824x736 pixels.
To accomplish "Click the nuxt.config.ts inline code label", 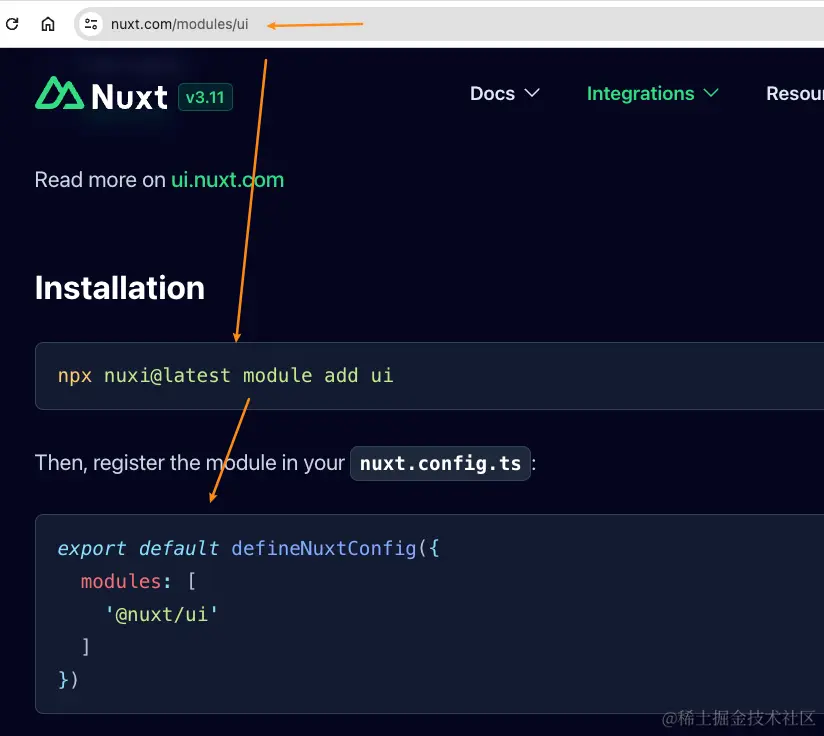I will (440, 464).
